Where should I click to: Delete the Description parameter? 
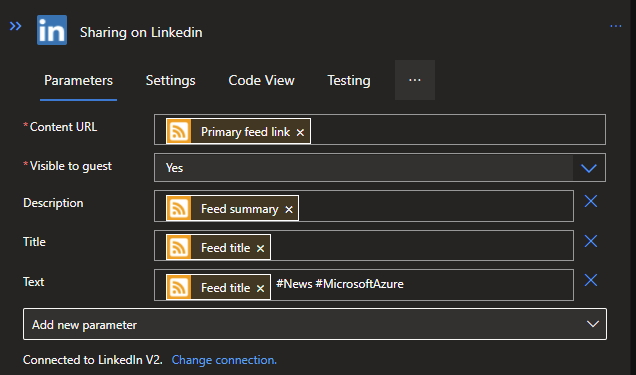[x=591, y=201]
